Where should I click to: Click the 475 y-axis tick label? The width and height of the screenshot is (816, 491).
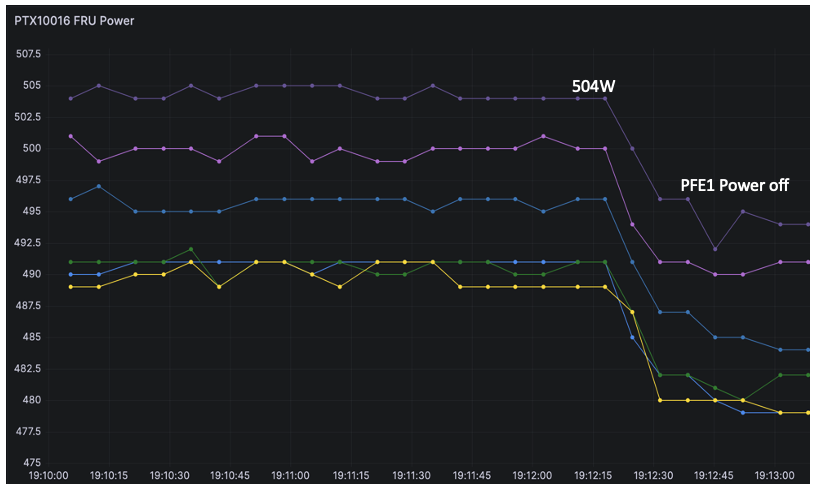coord(32,463)
